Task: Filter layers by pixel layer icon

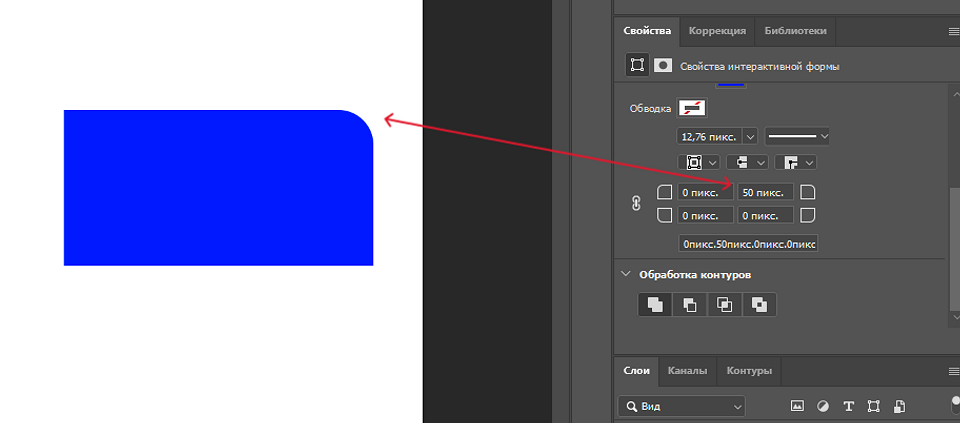Action: click(797, 407)
